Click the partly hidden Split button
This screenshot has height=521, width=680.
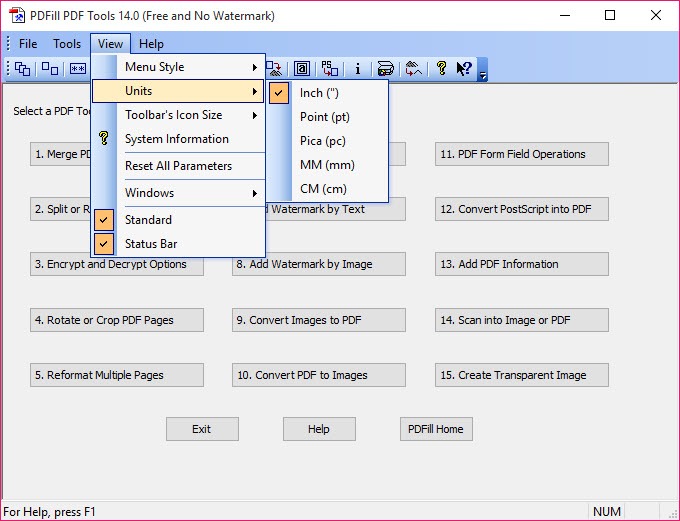[60, 209]
